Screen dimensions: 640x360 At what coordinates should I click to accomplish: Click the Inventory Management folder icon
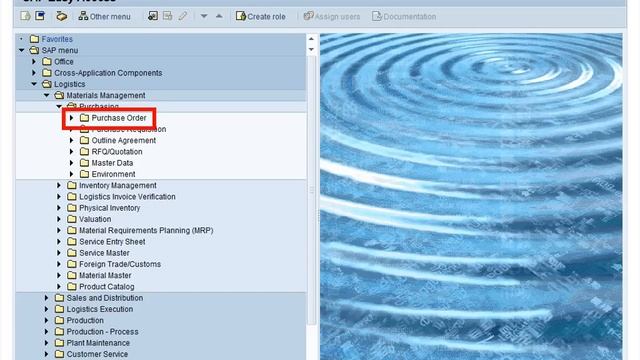pyautogui.click(x=72, y=185)
